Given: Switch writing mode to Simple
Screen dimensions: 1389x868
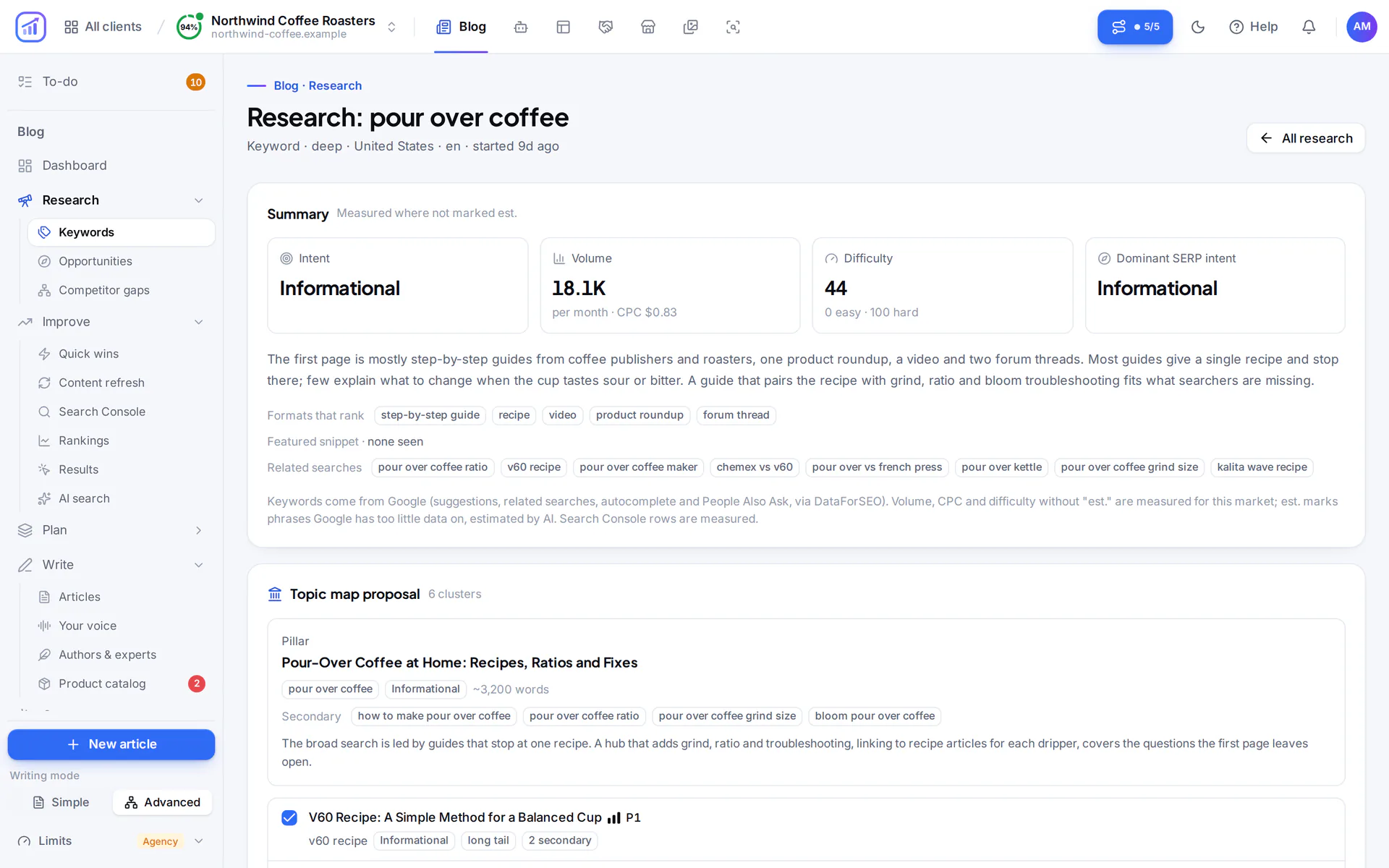Looking at the screenshot, I should (61, 802).
